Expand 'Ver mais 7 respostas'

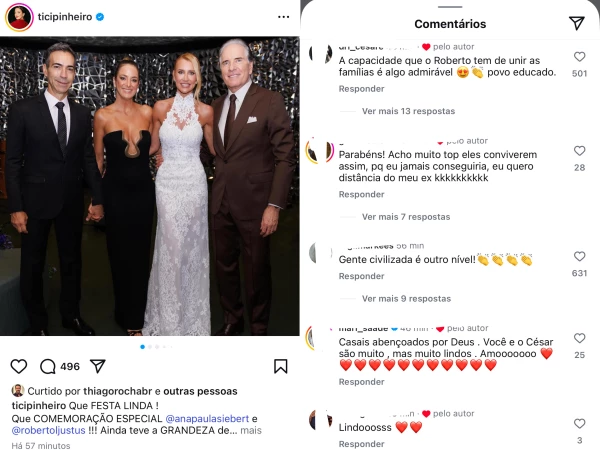(406, 216)
